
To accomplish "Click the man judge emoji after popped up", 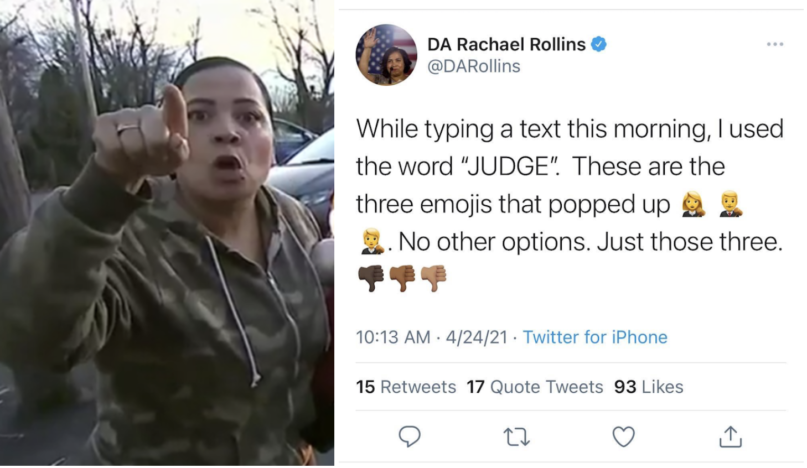I will click(730, 204).
